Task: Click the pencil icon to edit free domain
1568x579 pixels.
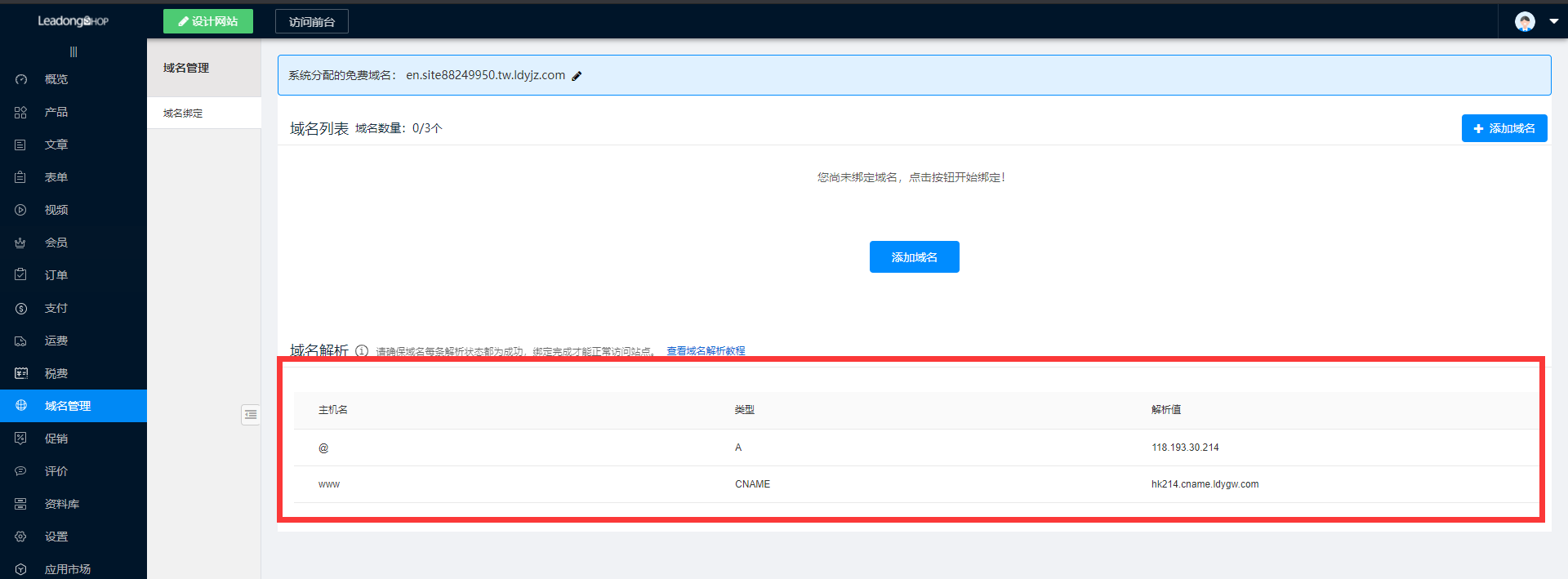Action: 577,76
